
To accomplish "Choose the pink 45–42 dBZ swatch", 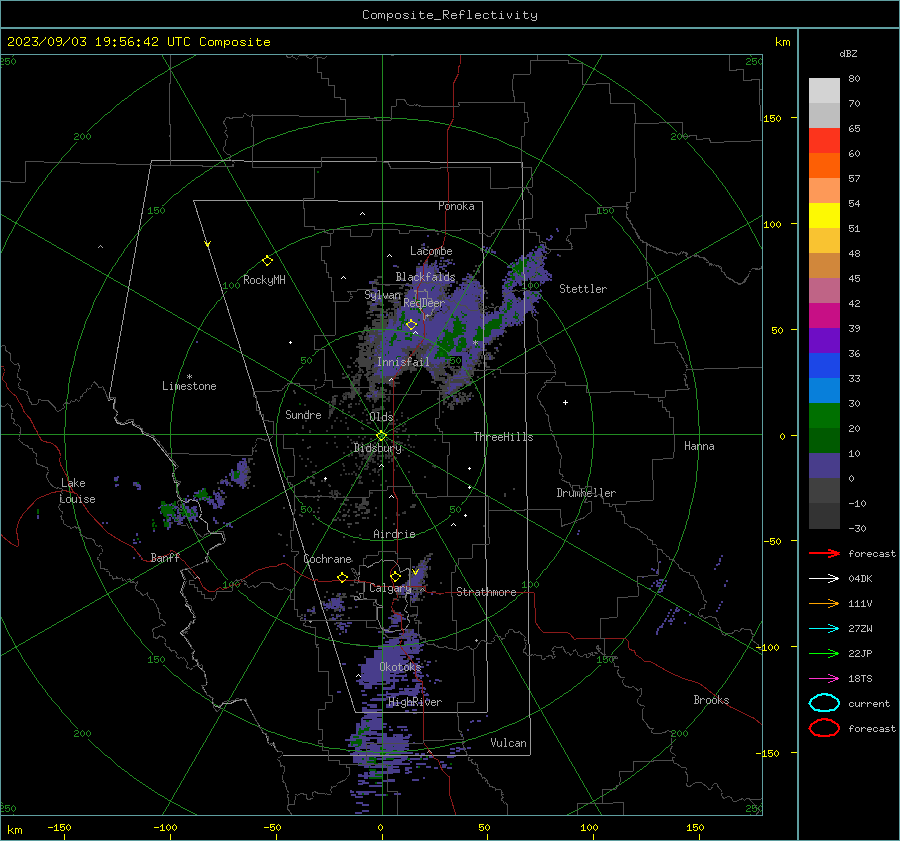I will tap(824, 290).
